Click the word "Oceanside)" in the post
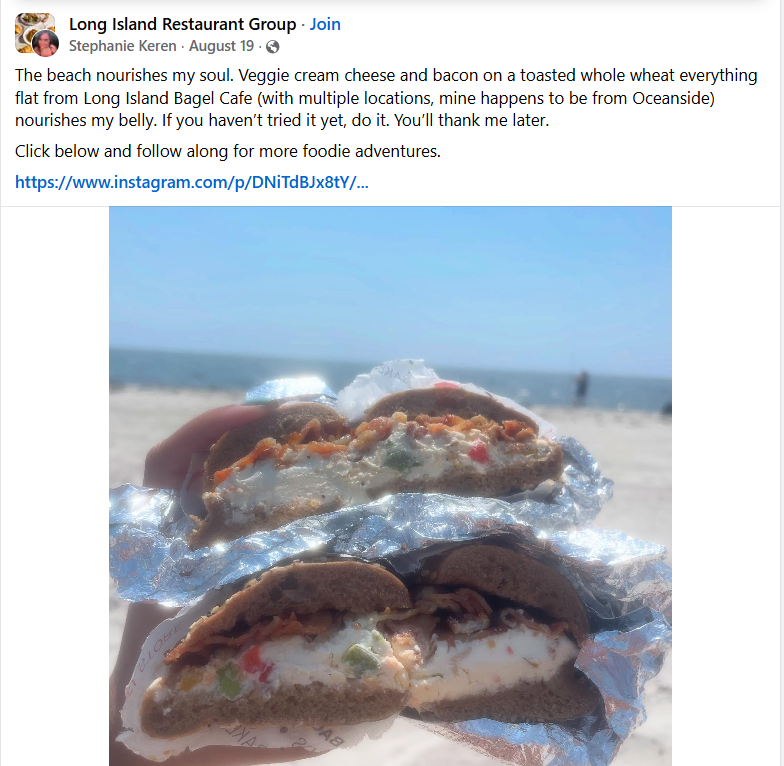The height and width of the screenshot is (766, 784). pos(674,98)
